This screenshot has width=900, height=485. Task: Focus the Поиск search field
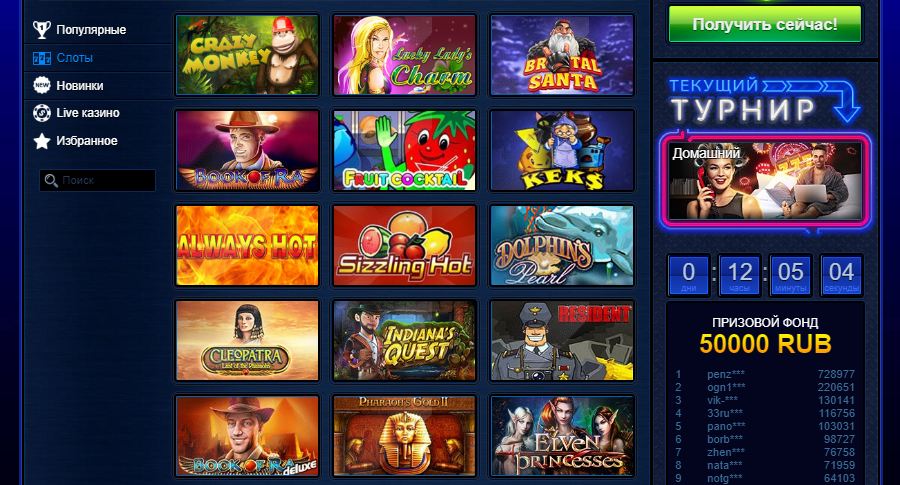pyautogui.click(x=97, y=180)
